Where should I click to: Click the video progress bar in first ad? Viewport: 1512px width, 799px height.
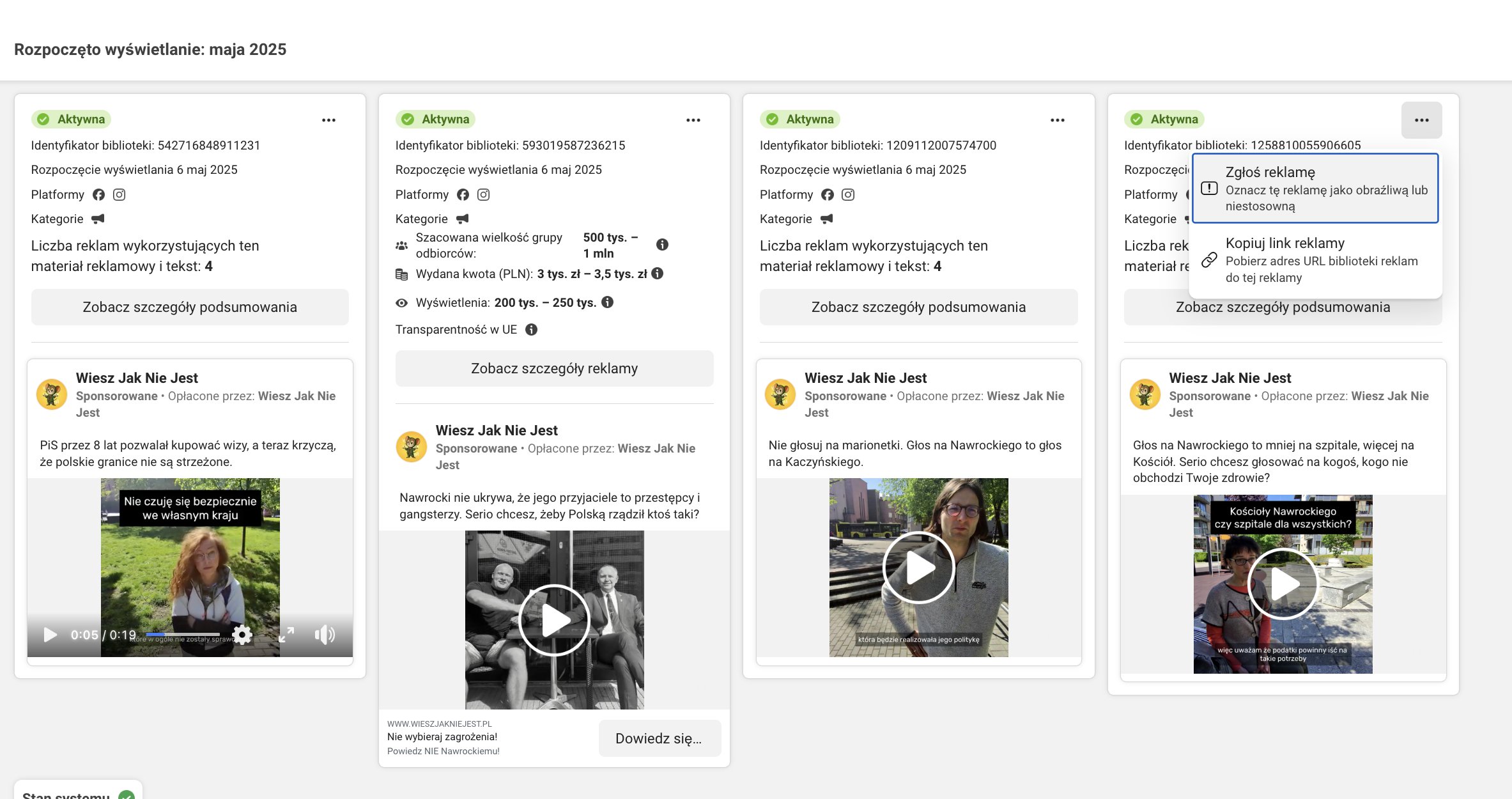(x=183, y=634)
